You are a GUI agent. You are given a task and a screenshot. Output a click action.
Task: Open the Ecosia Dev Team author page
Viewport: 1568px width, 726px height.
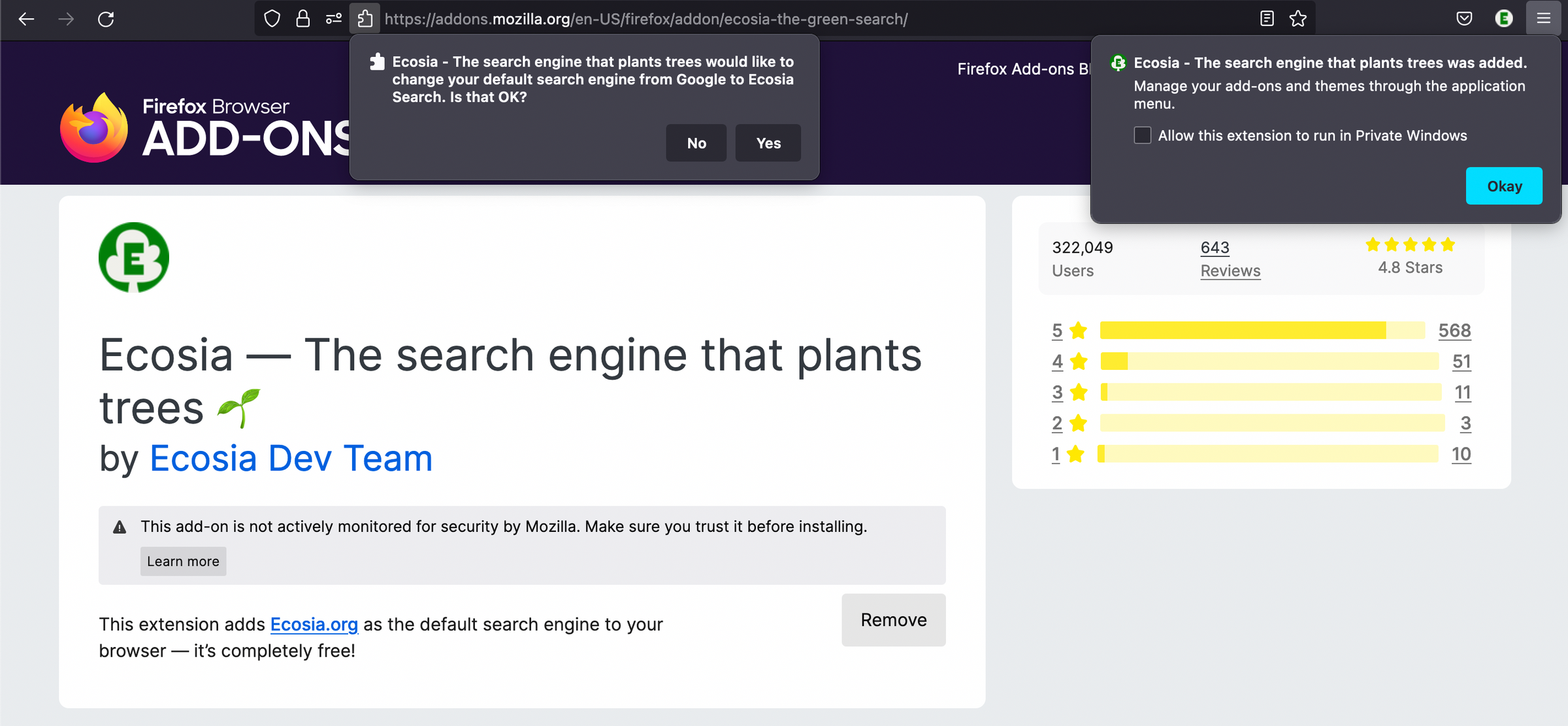289,458
